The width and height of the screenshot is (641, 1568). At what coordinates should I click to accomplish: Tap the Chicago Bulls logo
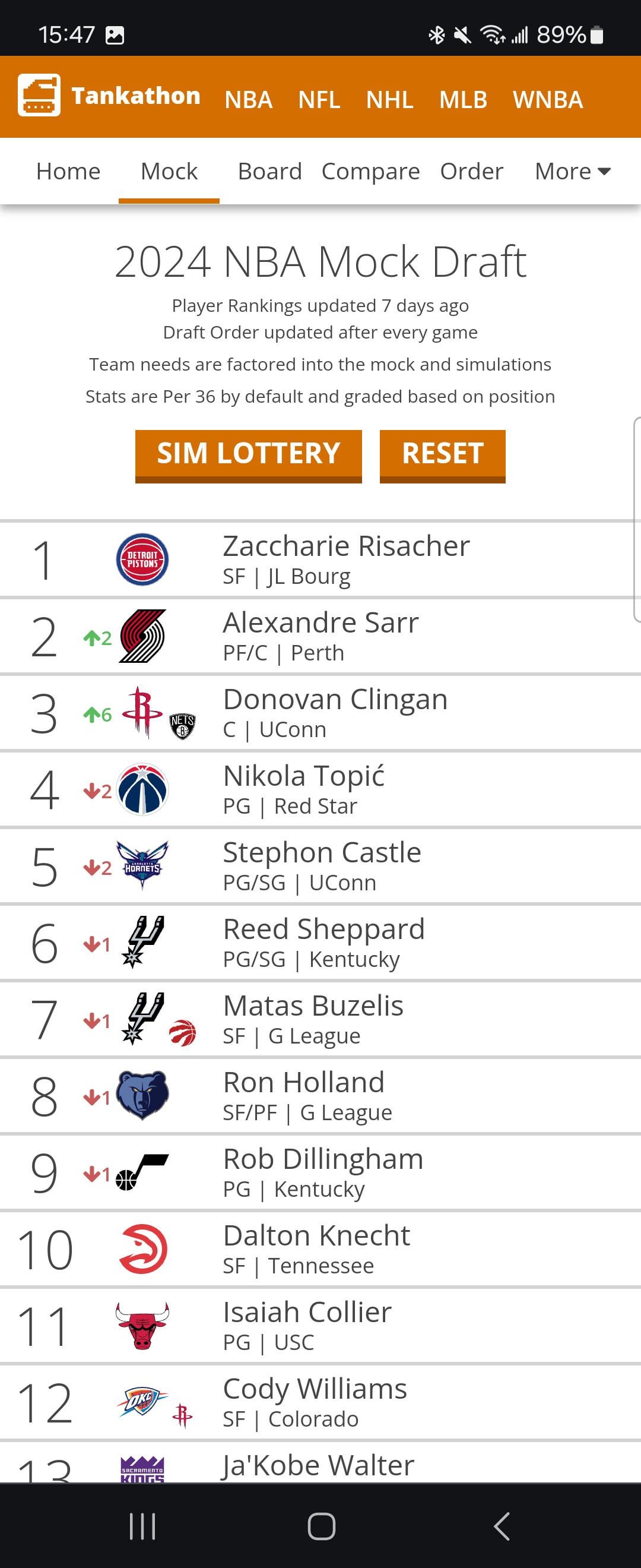[x=142, y=1325]
